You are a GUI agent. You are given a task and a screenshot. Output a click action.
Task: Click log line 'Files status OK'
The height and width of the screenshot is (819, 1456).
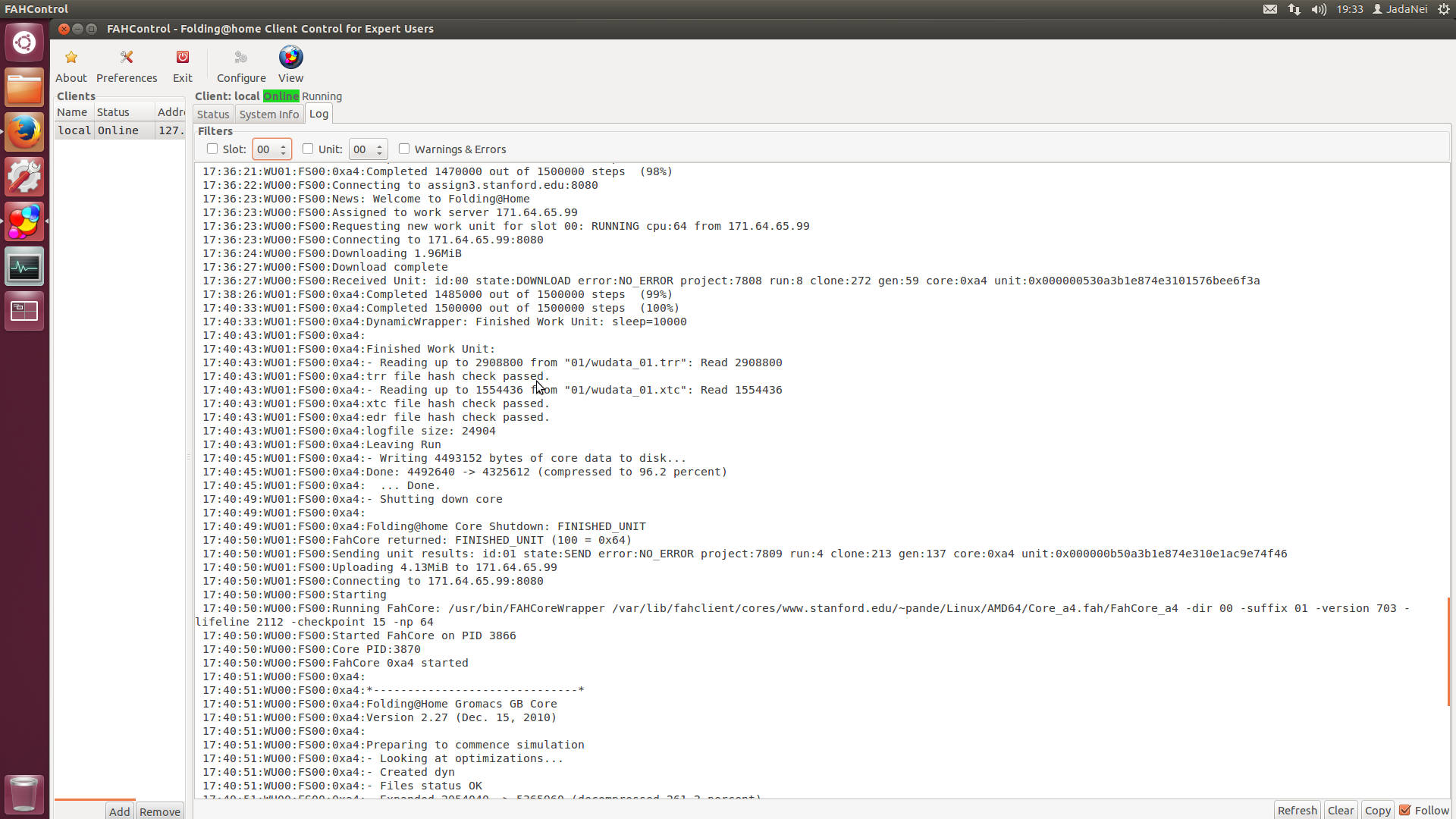point(342,786)
